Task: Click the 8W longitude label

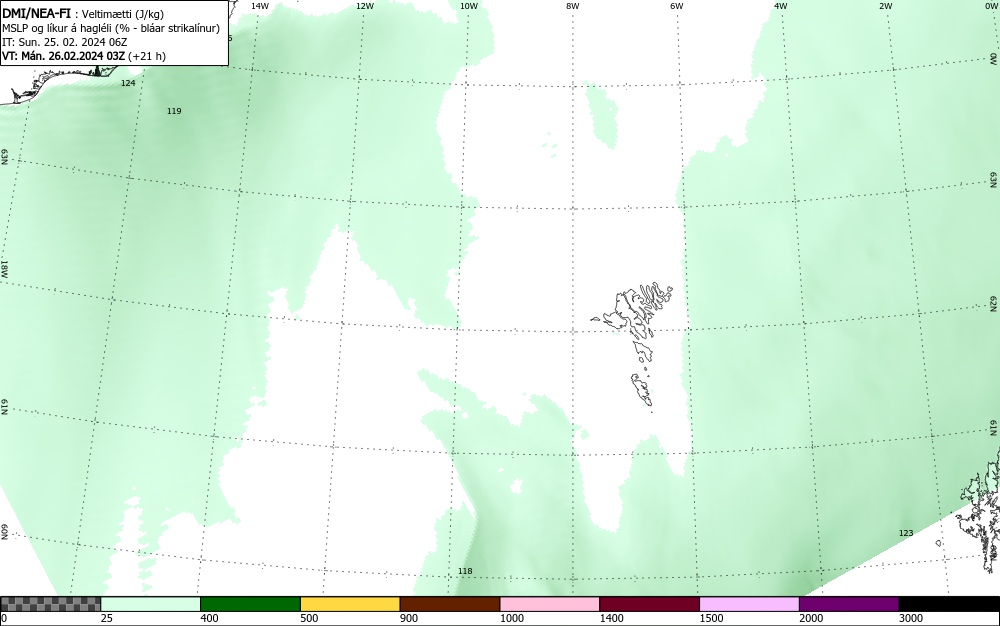Action: [573, 6]
